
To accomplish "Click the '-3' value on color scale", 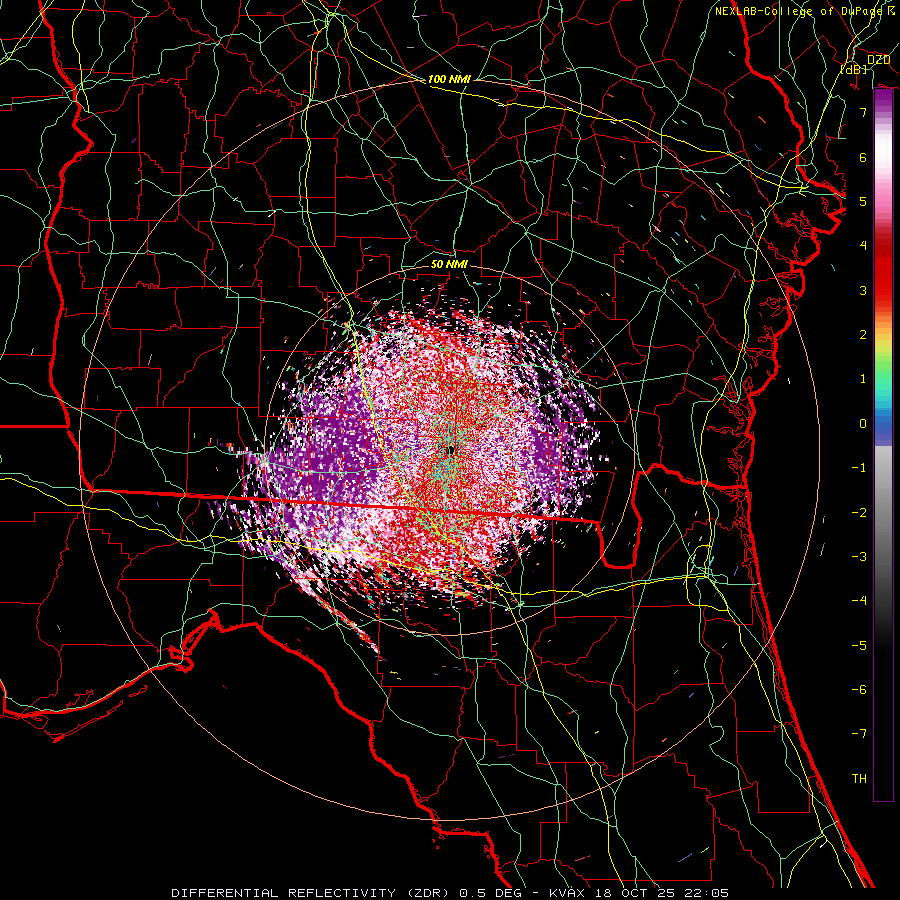I will pos(859,556).
